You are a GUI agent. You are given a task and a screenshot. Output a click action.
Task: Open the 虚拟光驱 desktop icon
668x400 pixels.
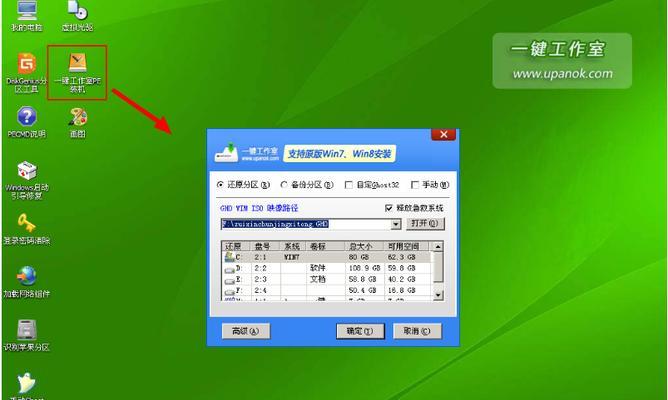[x=78, y=17]
